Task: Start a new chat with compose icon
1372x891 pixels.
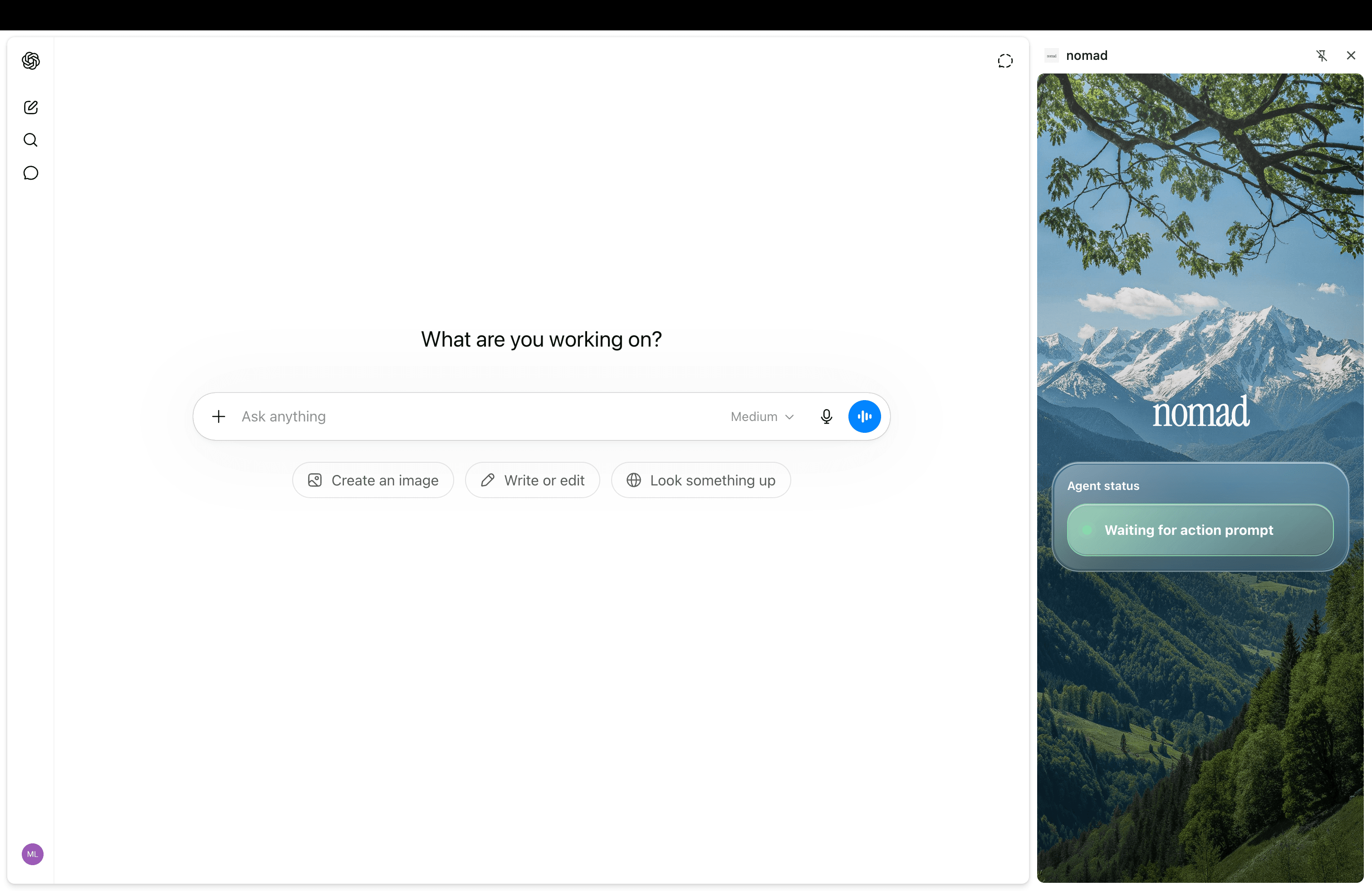Action: point(30,107)
